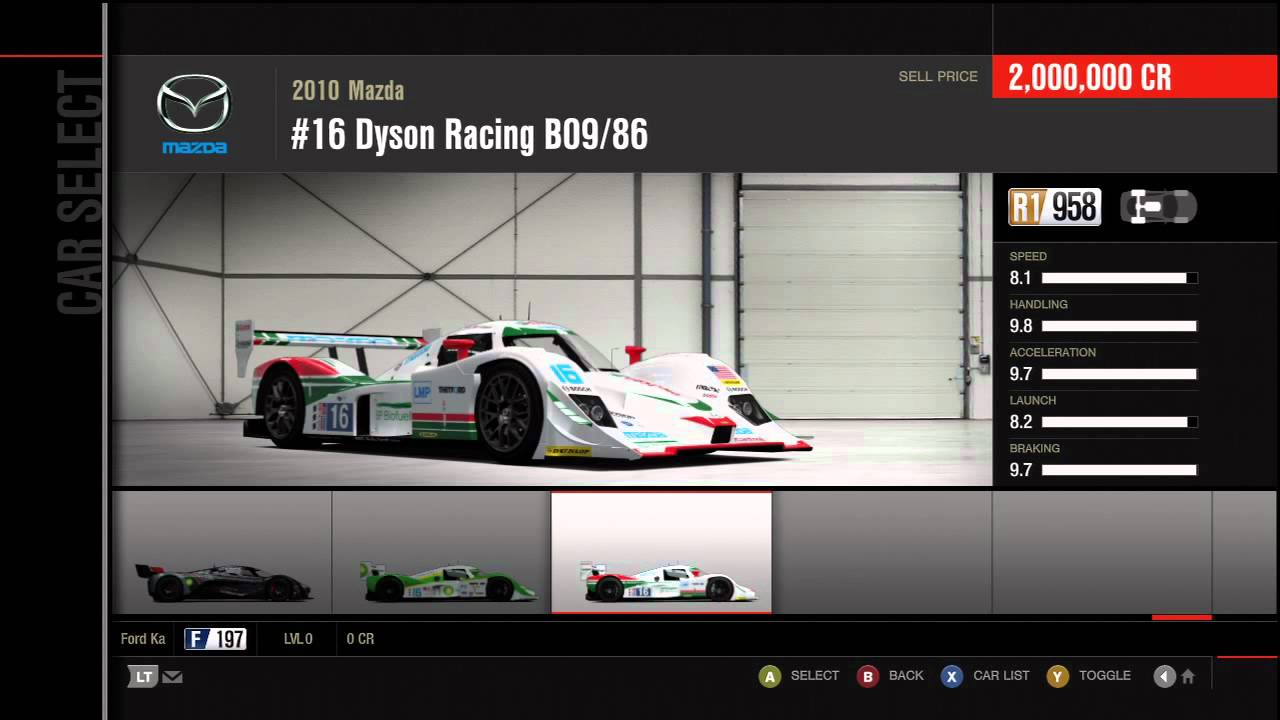This screenshot has width=1280, height=720.
Task: Click the BRAKING rating bar
Action: (1119, 470)
